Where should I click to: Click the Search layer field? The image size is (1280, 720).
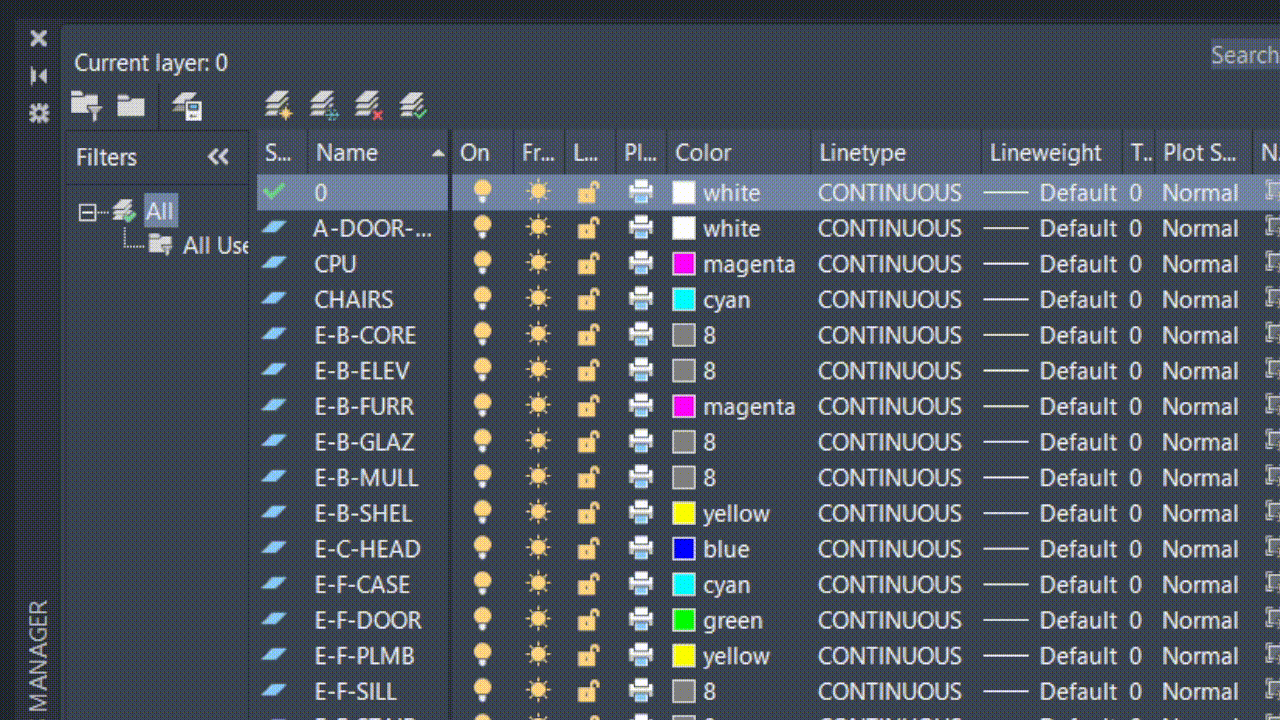(1245, 55)
